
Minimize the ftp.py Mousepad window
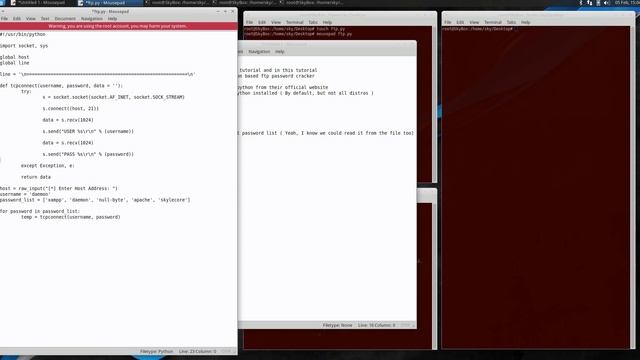(x=218, y=11)
